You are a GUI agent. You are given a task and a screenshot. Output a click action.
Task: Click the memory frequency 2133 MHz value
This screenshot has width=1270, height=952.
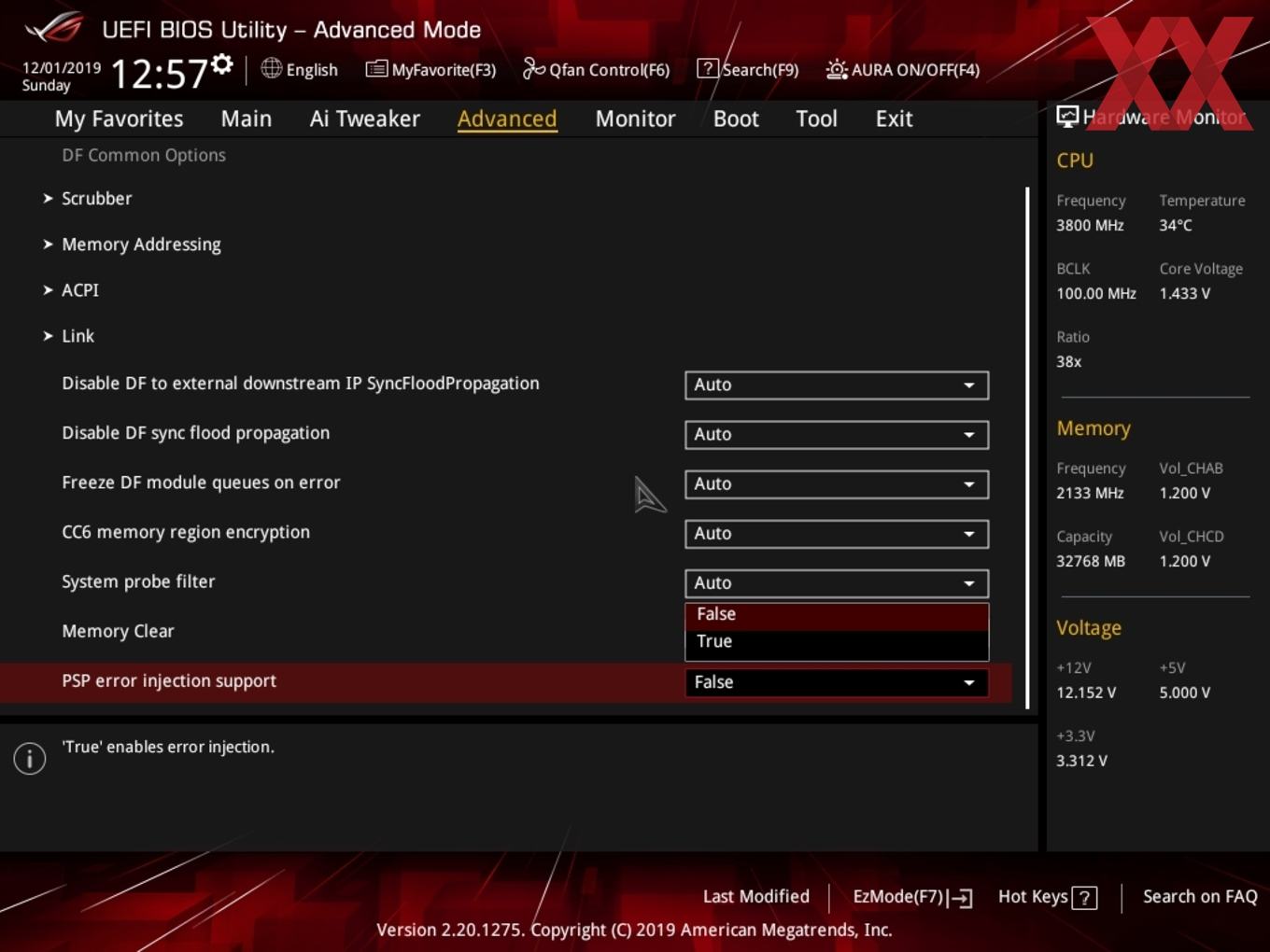(1090, 493)
